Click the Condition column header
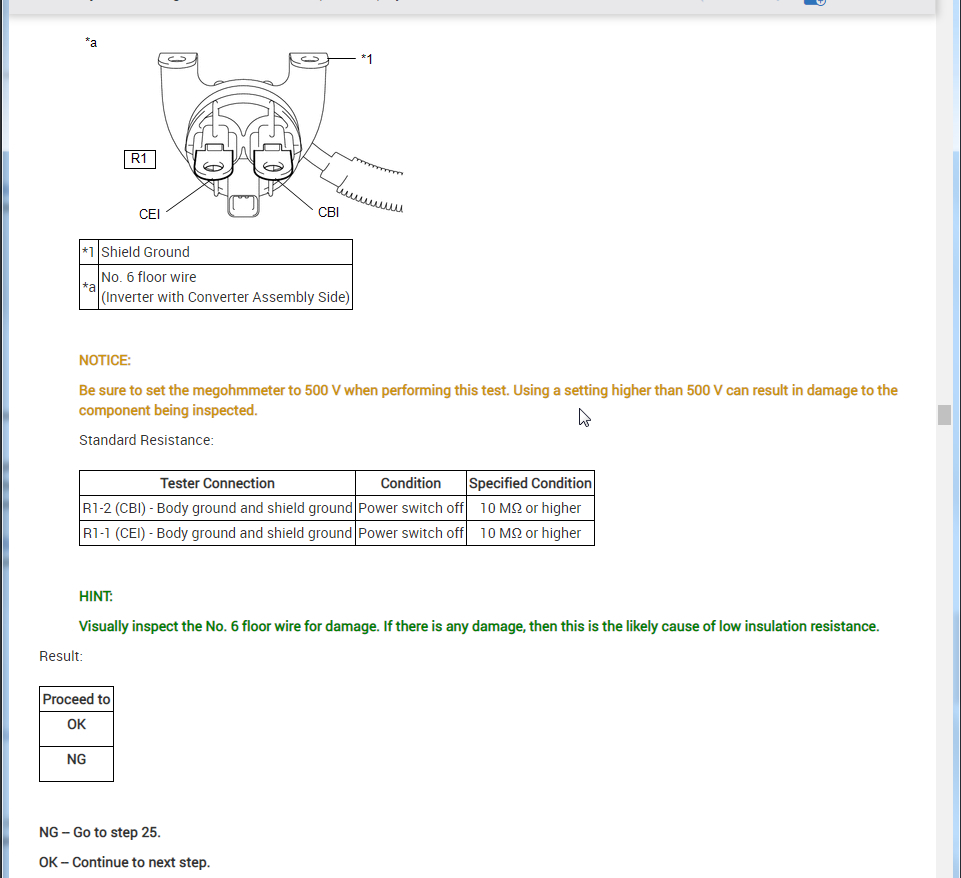Viewport: 961px width, 878px height. [411, 483]
